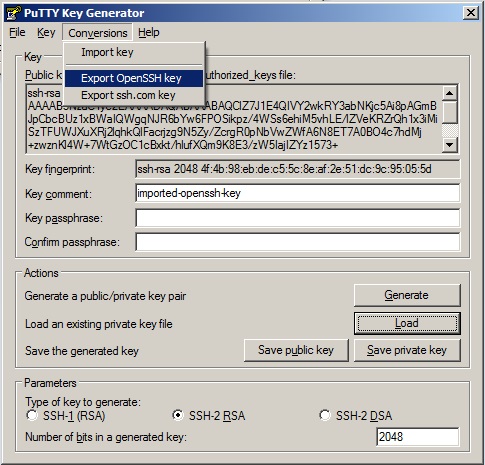Choose the SSH-2 DSA key type

pos(325,415)
